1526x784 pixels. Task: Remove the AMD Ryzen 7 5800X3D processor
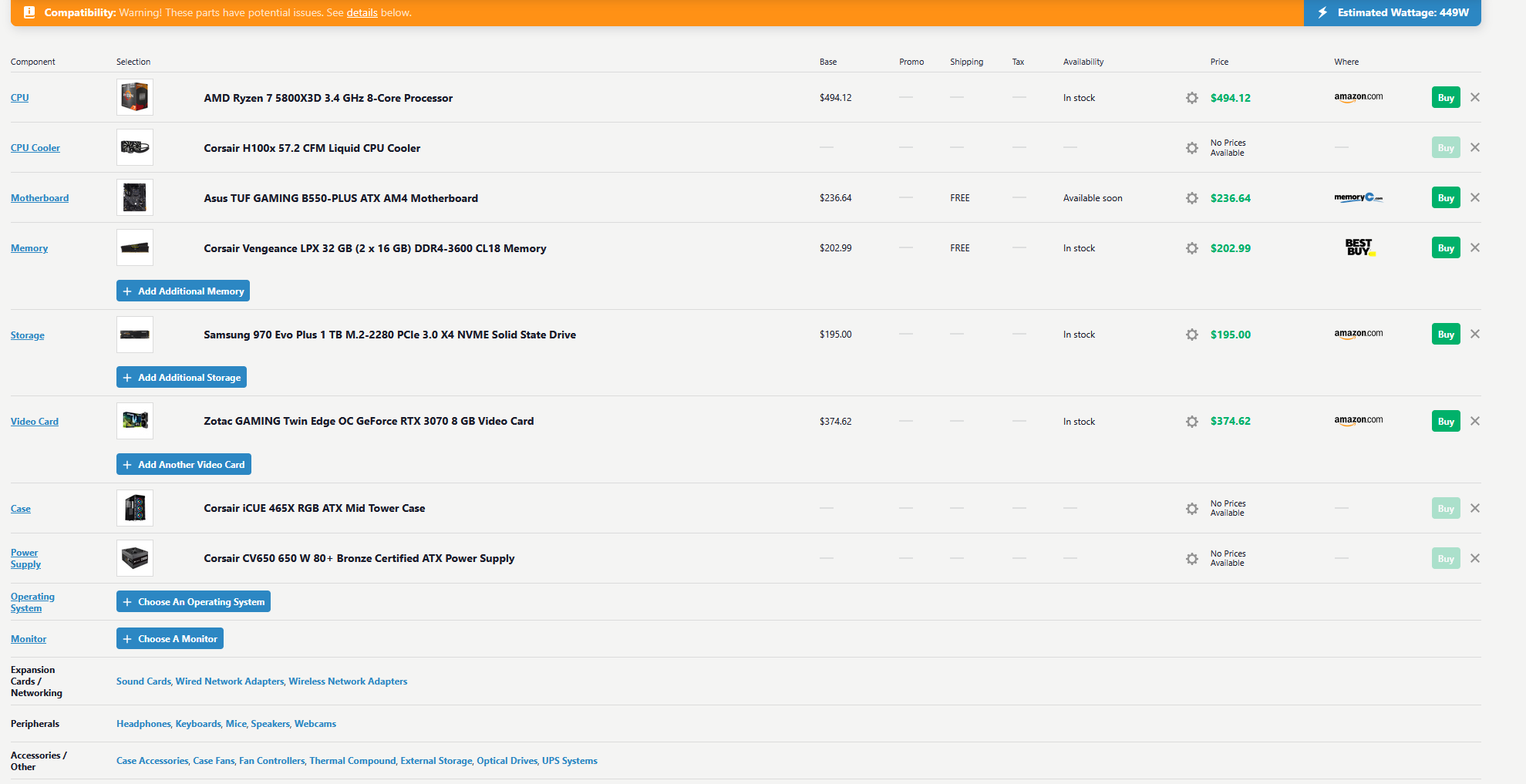(x=1475, y=97)
